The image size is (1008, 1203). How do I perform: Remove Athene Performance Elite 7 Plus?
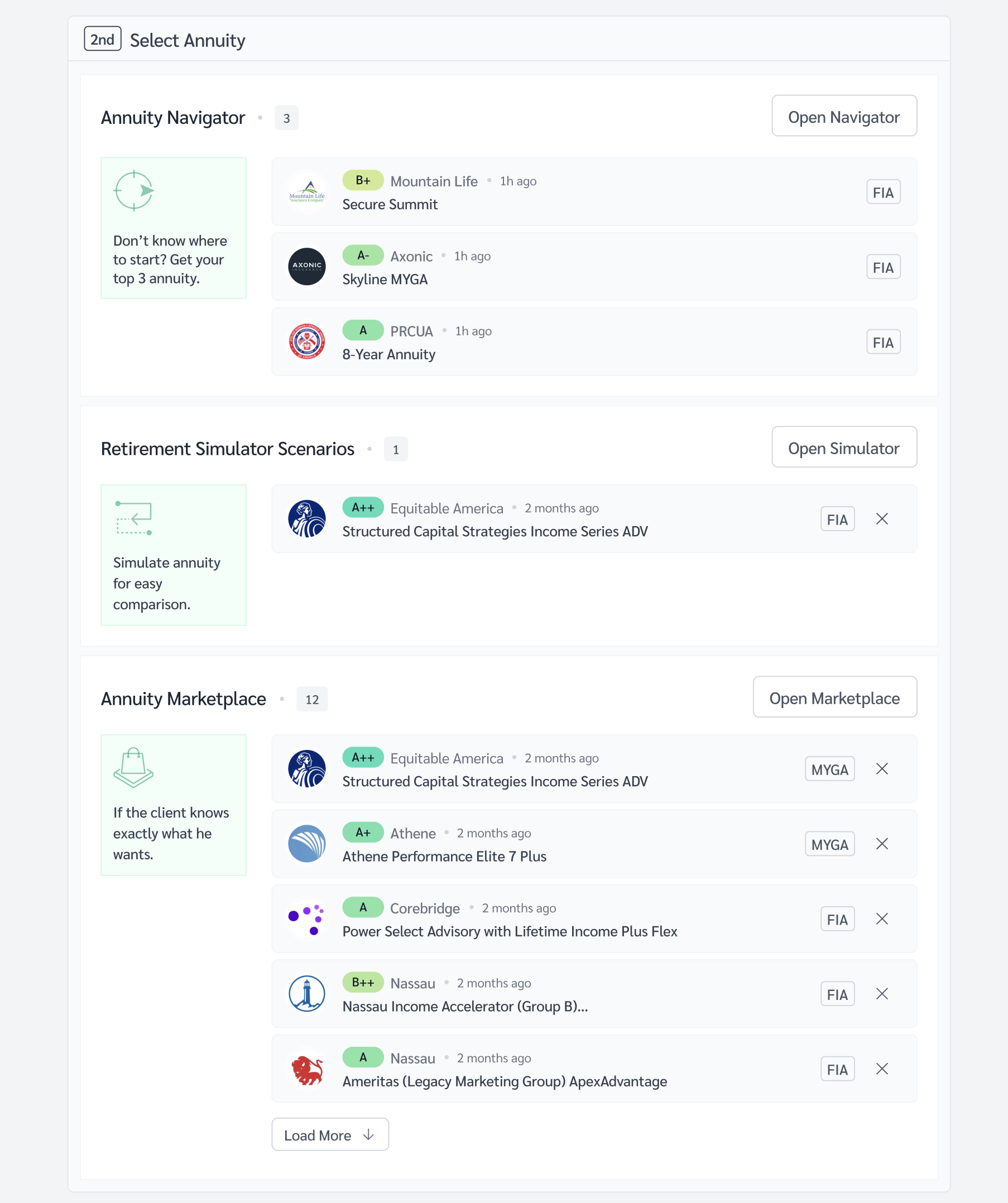pyautogui.click(x=882, y=844)
